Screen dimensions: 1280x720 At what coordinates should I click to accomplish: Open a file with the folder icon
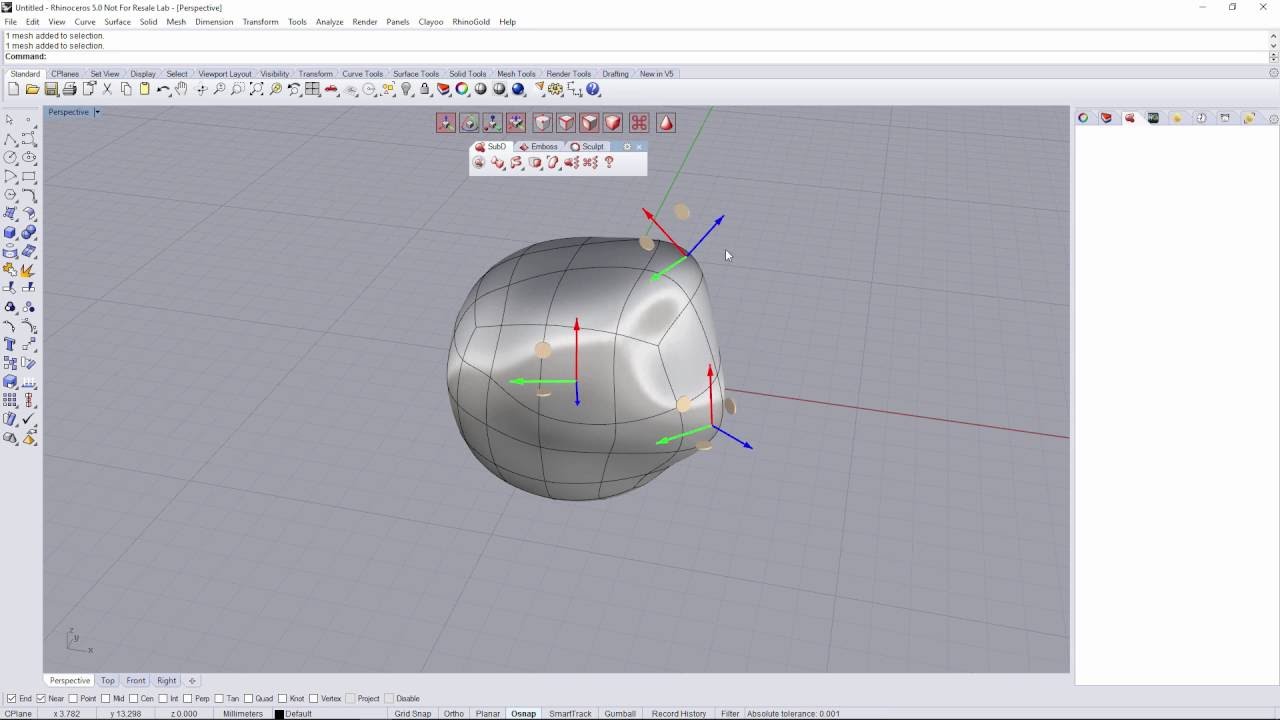[x=32, y=90]
